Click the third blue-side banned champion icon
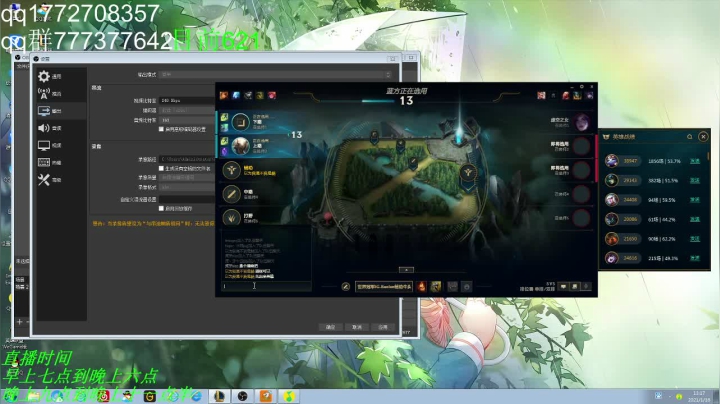720x404 pixels. point(248,95)
